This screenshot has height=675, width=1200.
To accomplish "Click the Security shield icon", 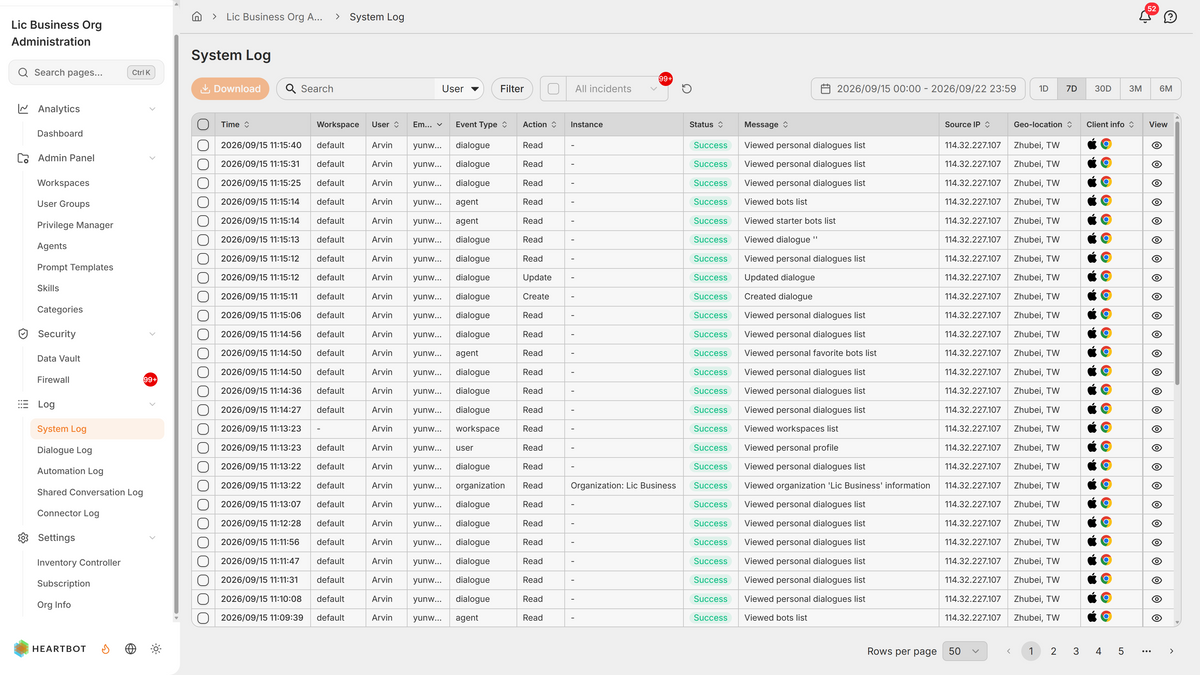I will point(23,334).
